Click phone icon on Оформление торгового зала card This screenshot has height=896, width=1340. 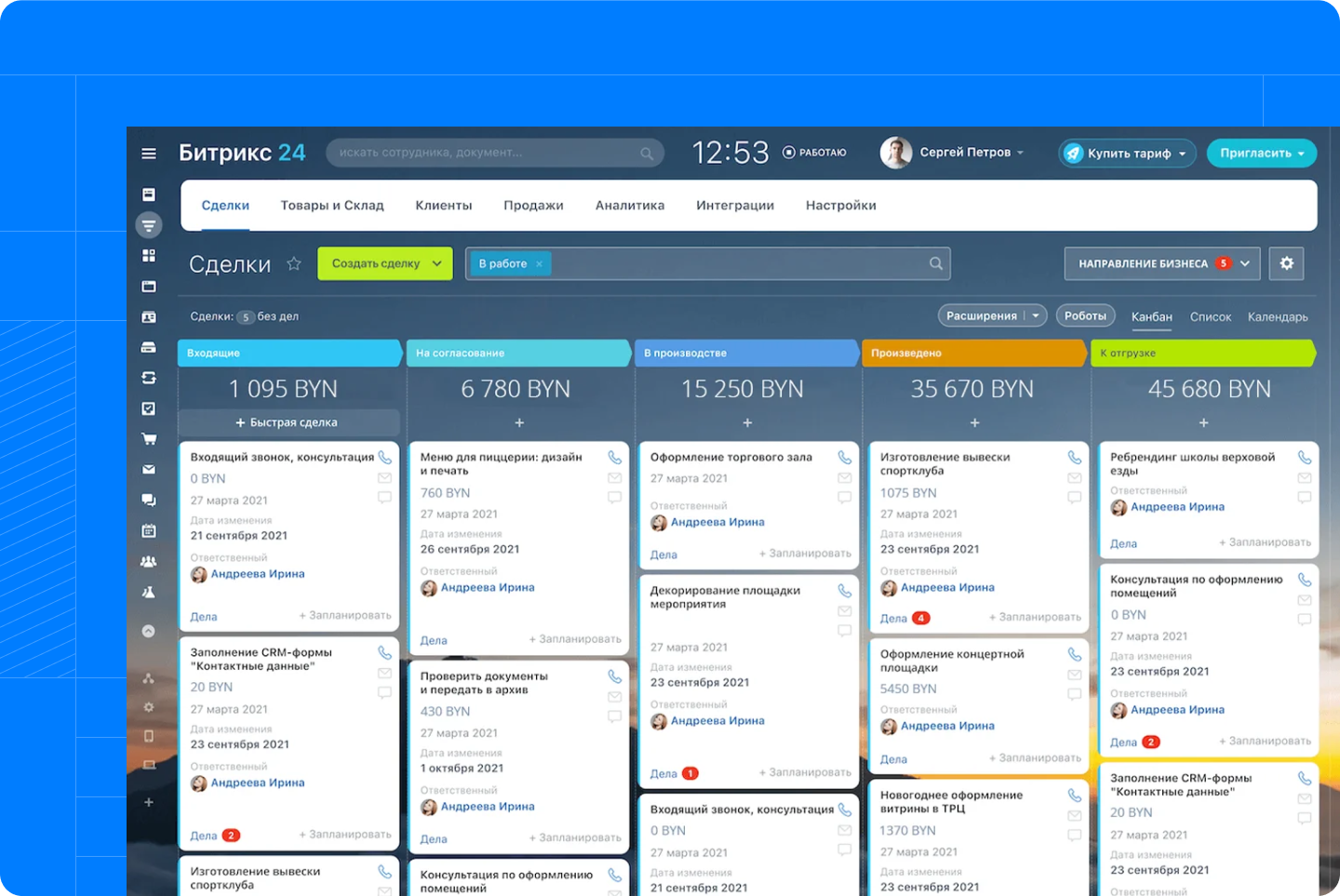(844, 458)
